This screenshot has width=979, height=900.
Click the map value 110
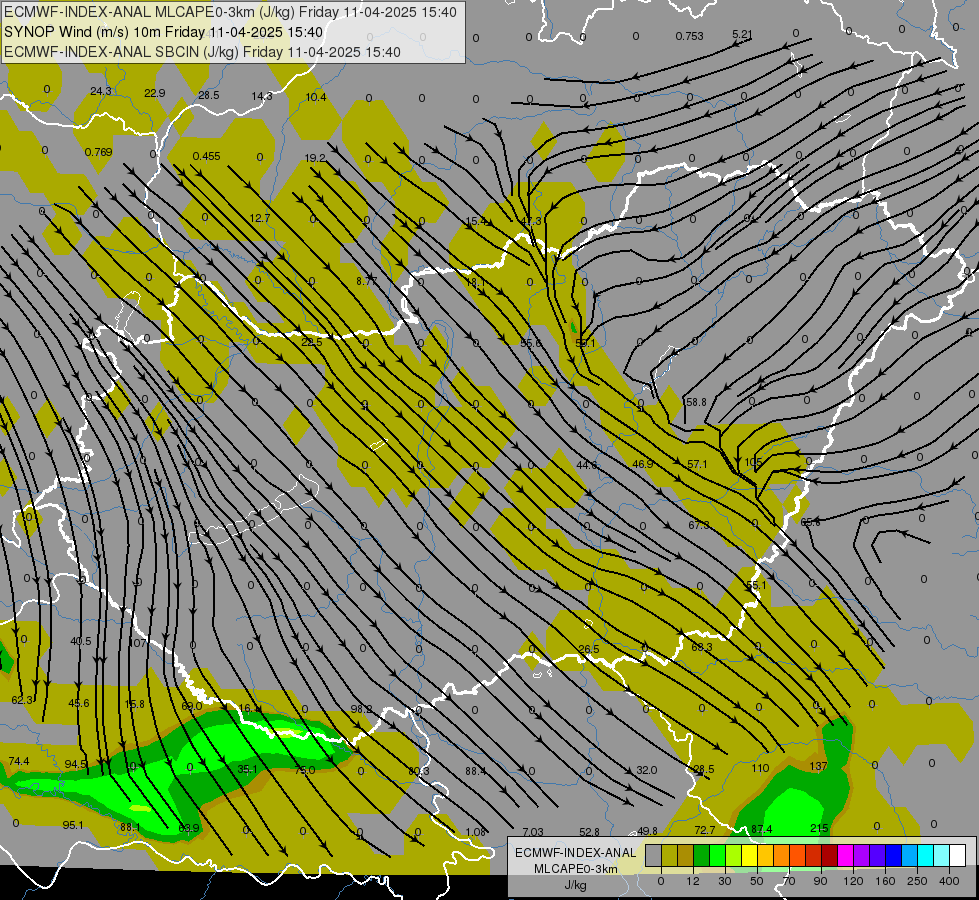coord(760,768)
